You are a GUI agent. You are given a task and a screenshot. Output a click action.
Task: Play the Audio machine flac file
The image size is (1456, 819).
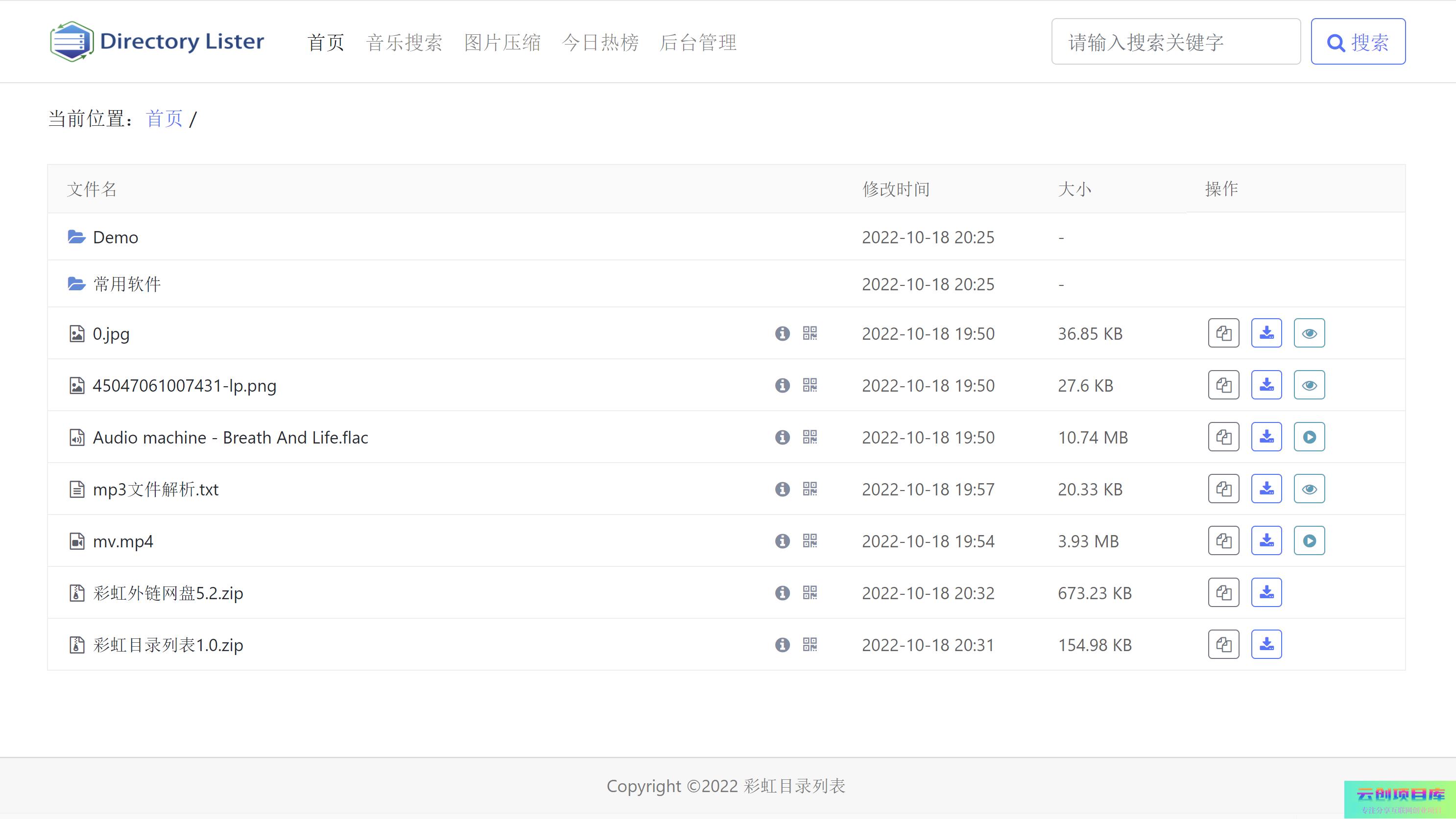point(1309,437)
